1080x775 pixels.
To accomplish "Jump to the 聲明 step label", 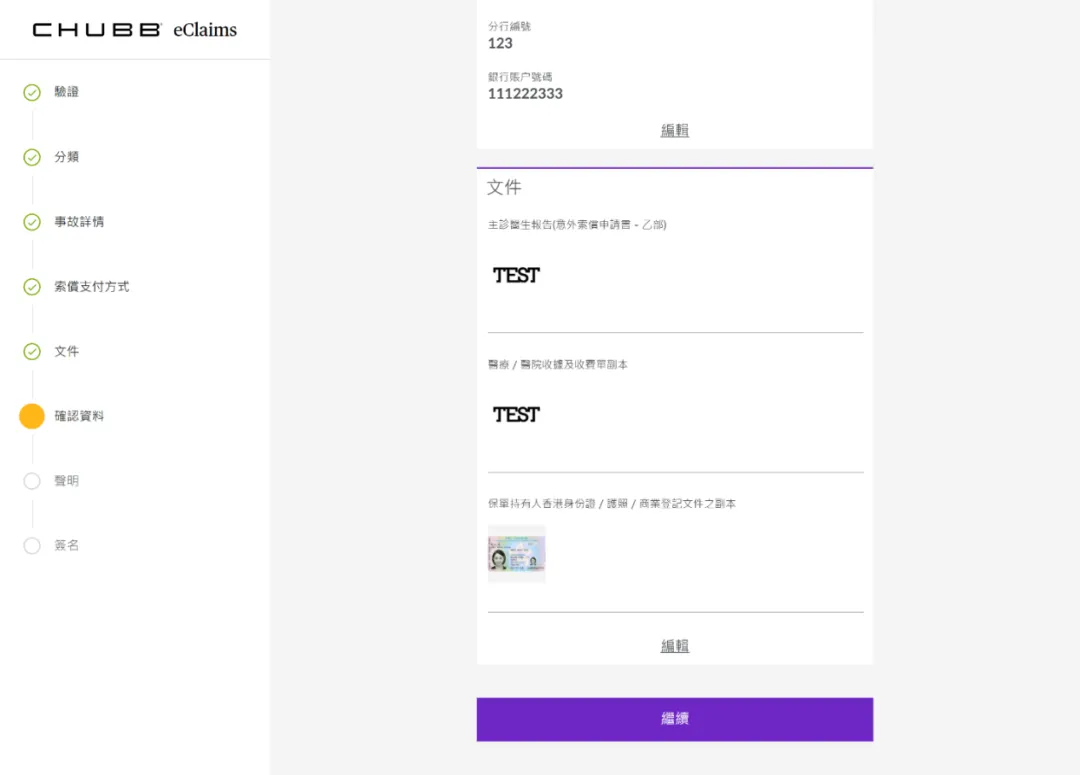I will coord(66,481).
